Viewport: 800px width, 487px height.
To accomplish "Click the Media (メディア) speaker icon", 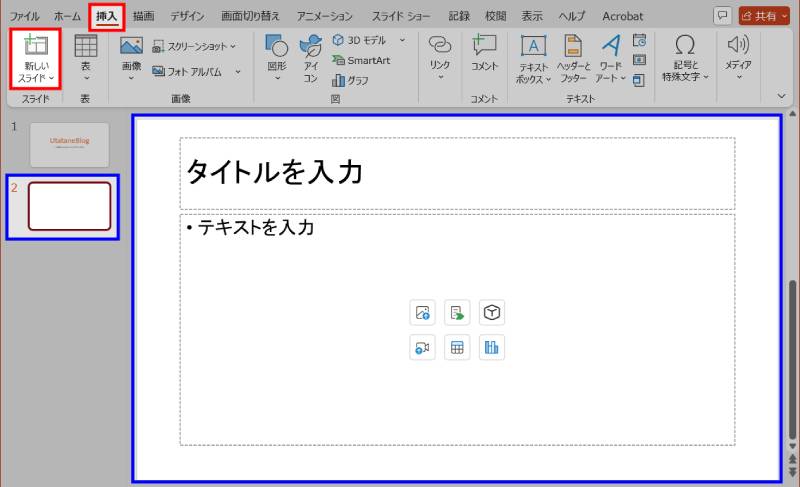I will [738, 45].
